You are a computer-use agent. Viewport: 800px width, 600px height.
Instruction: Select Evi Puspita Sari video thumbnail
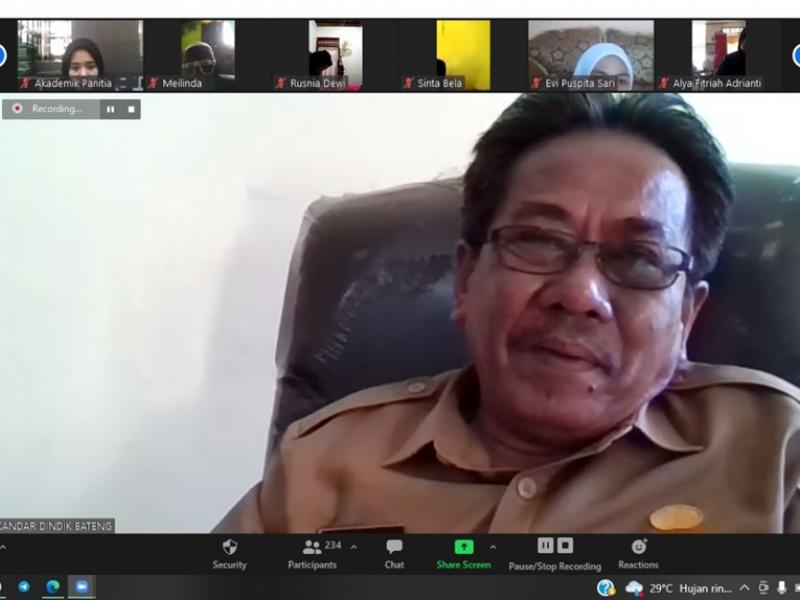coord(591,55)
